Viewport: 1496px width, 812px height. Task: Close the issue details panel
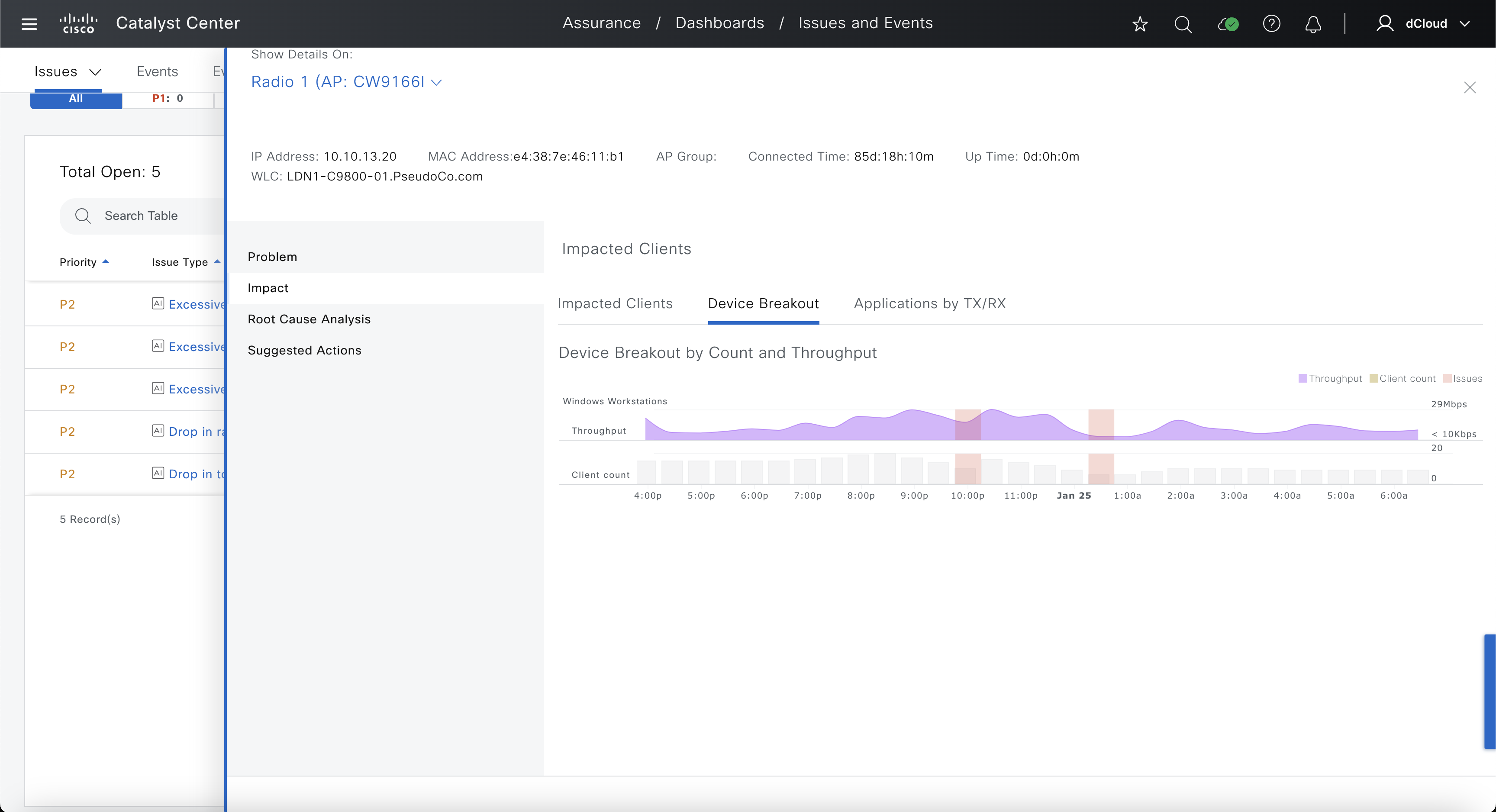(1470, 87)
